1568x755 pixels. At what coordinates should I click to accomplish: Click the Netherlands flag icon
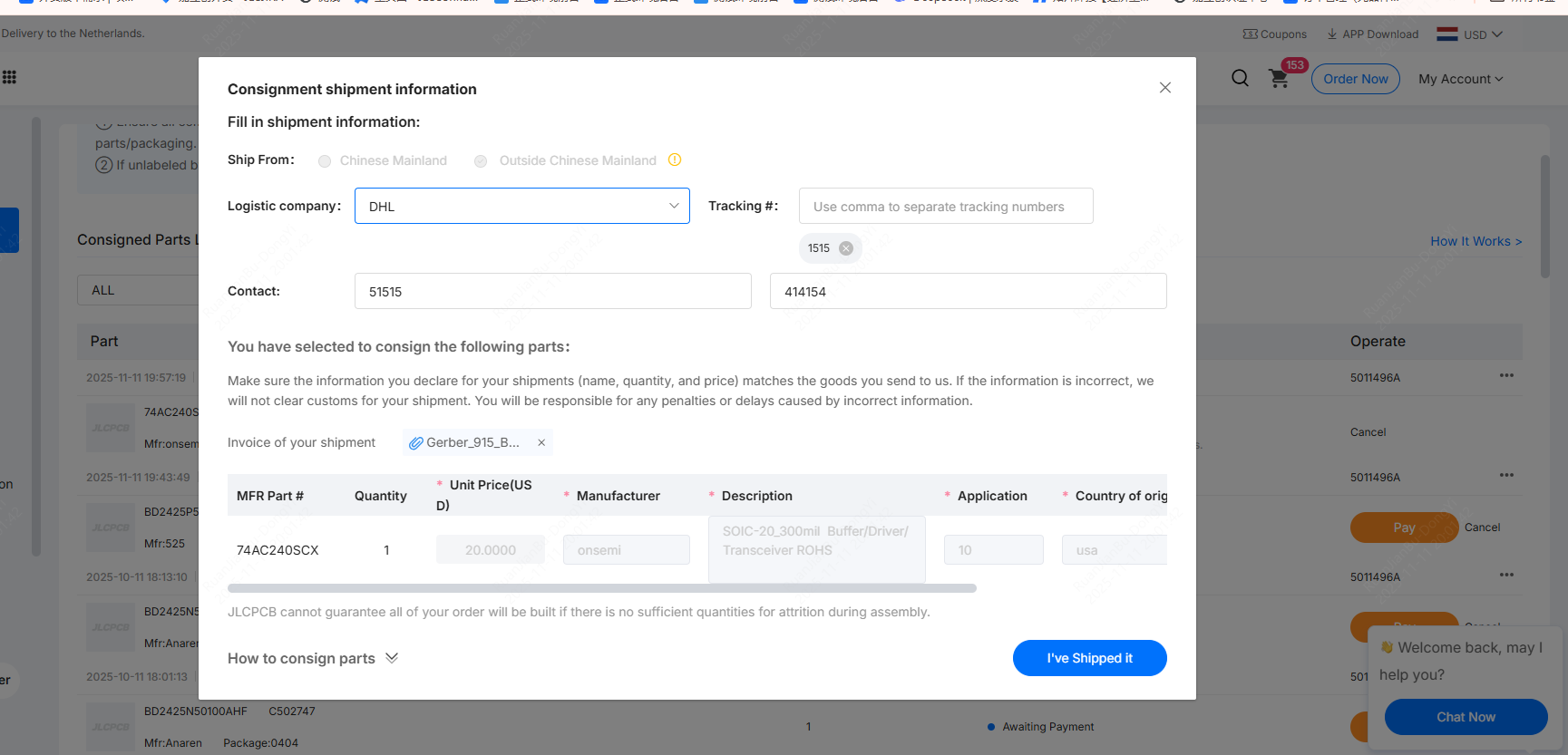(1447, 34)
